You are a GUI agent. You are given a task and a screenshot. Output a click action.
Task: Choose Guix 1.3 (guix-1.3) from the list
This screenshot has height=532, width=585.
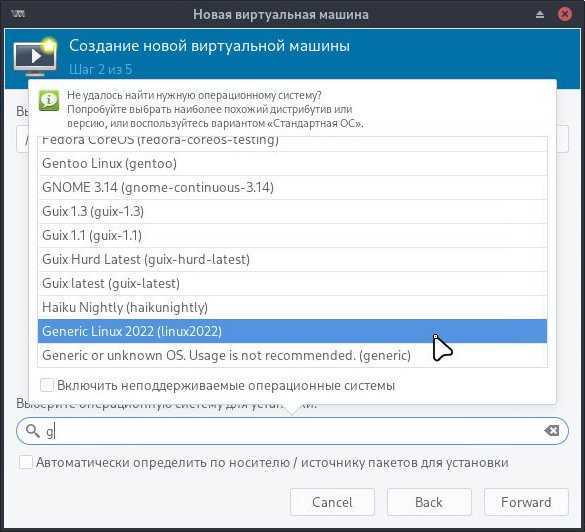292,212
